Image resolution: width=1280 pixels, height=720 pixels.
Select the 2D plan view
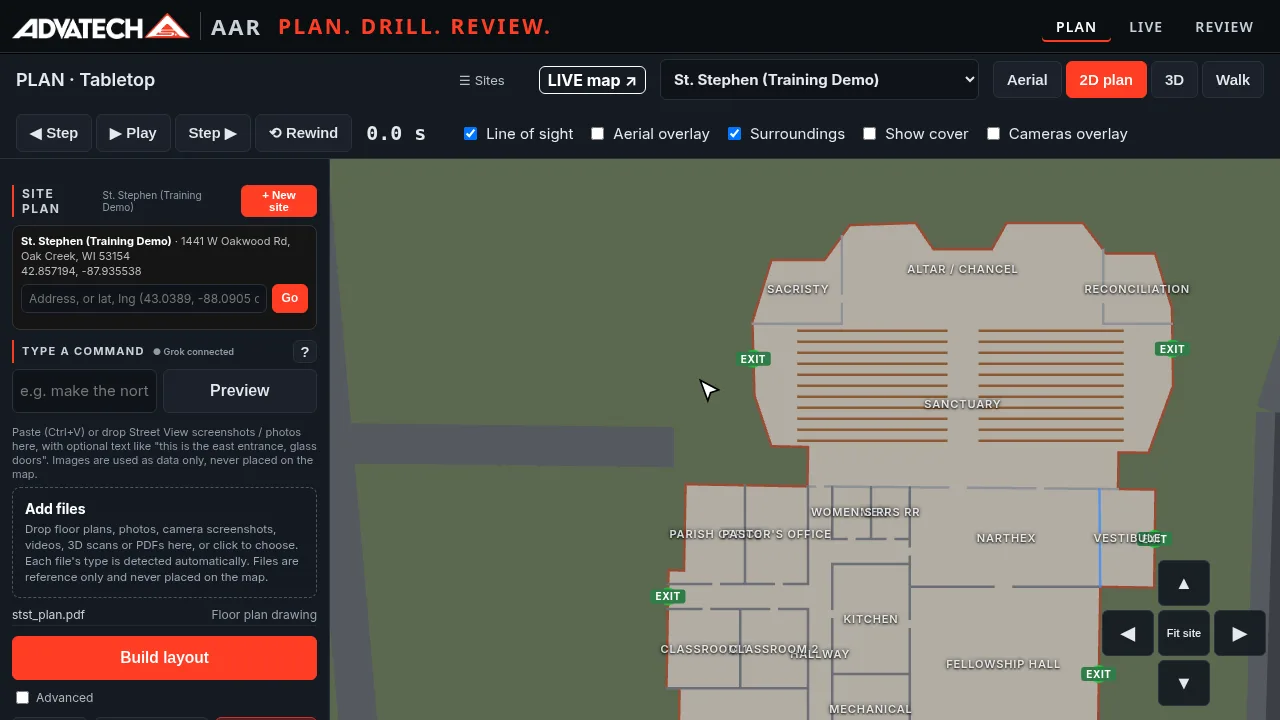pos(1106,80)
